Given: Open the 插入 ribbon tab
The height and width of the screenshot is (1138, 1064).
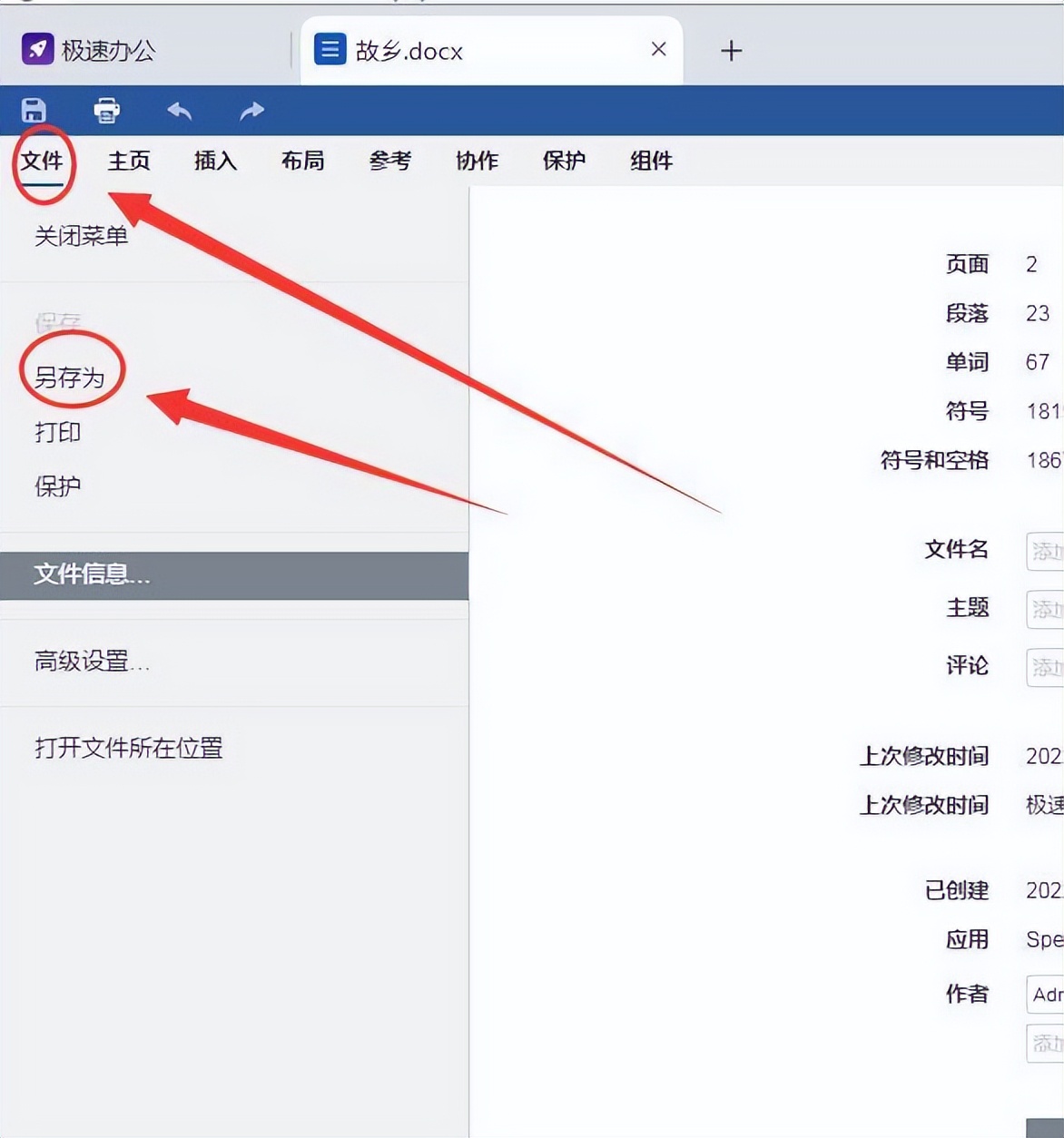Looking at the screenshot, I should (214, 162).
